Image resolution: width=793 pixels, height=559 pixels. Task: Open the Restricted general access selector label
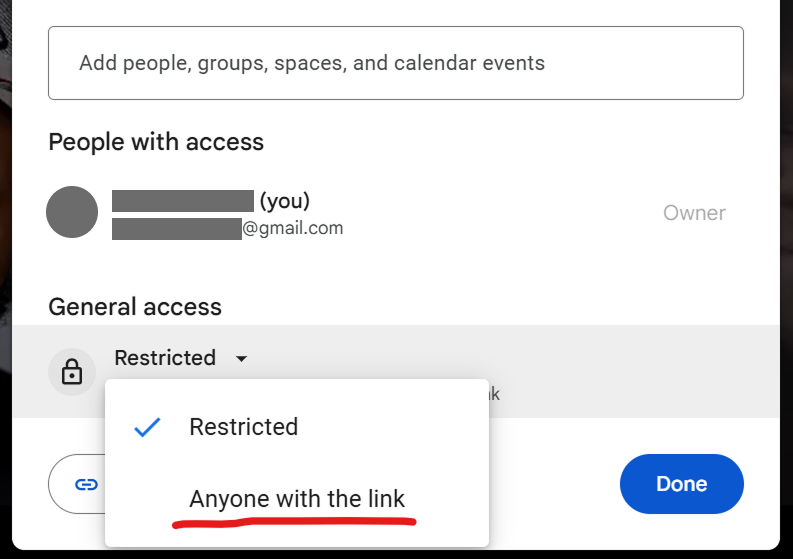(x=165, y=358)
